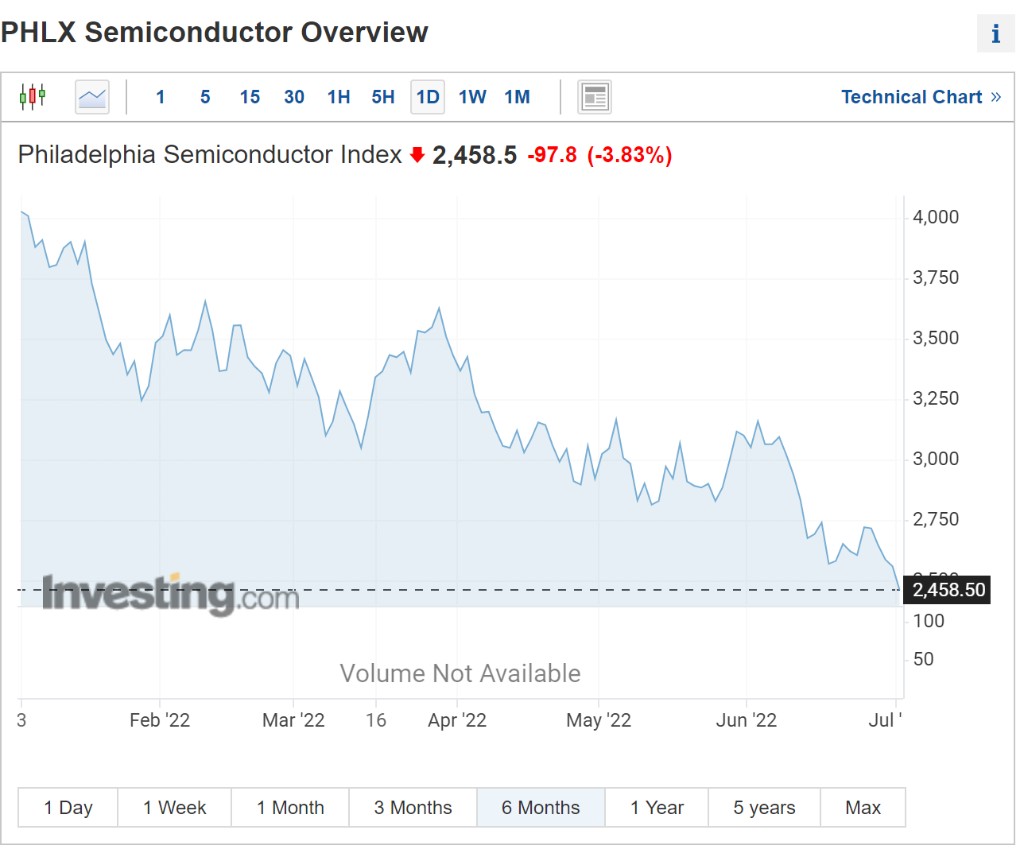Click the news overlay icon
Image resolution: width=1024 pixels, height=857 pixels.
[x=594, y=97]
